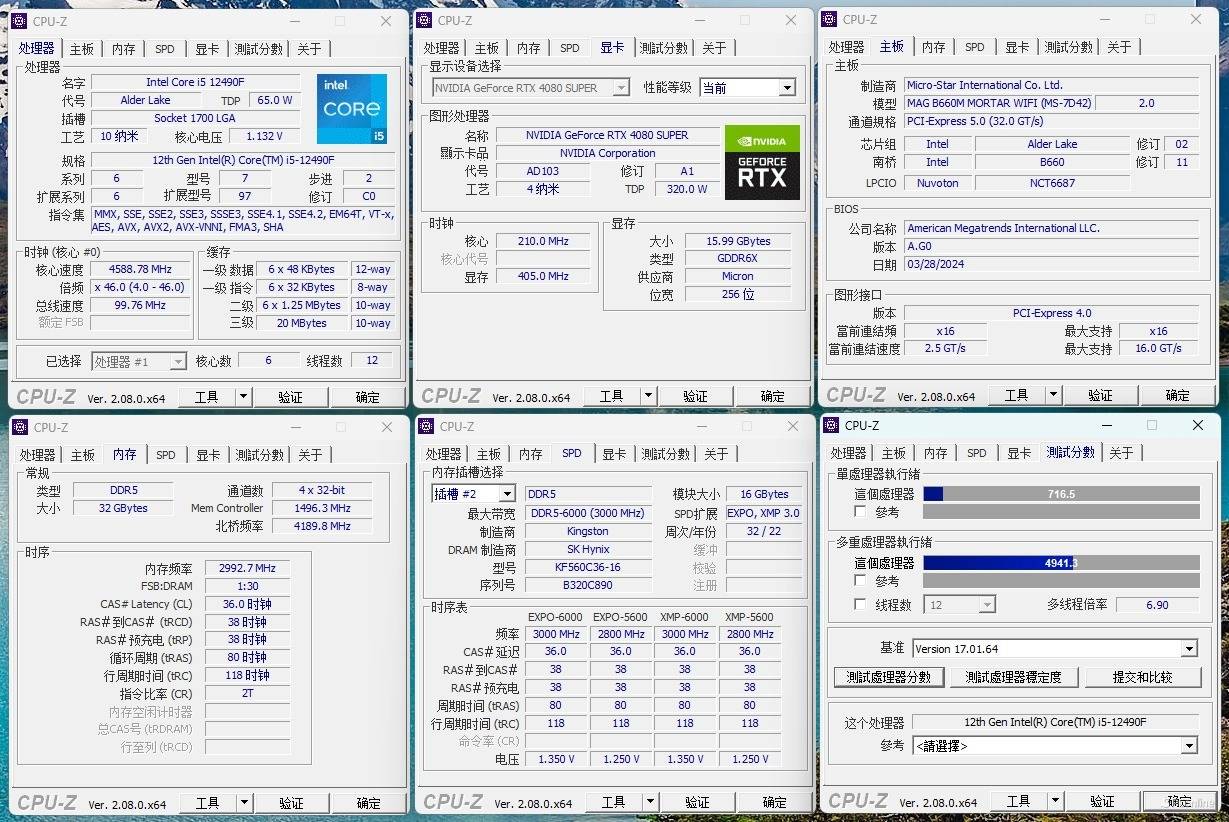Screen dimensions: 1229x822
Task: Expand 工具 arrow in mainboard window
Action: click(1053, 395)
